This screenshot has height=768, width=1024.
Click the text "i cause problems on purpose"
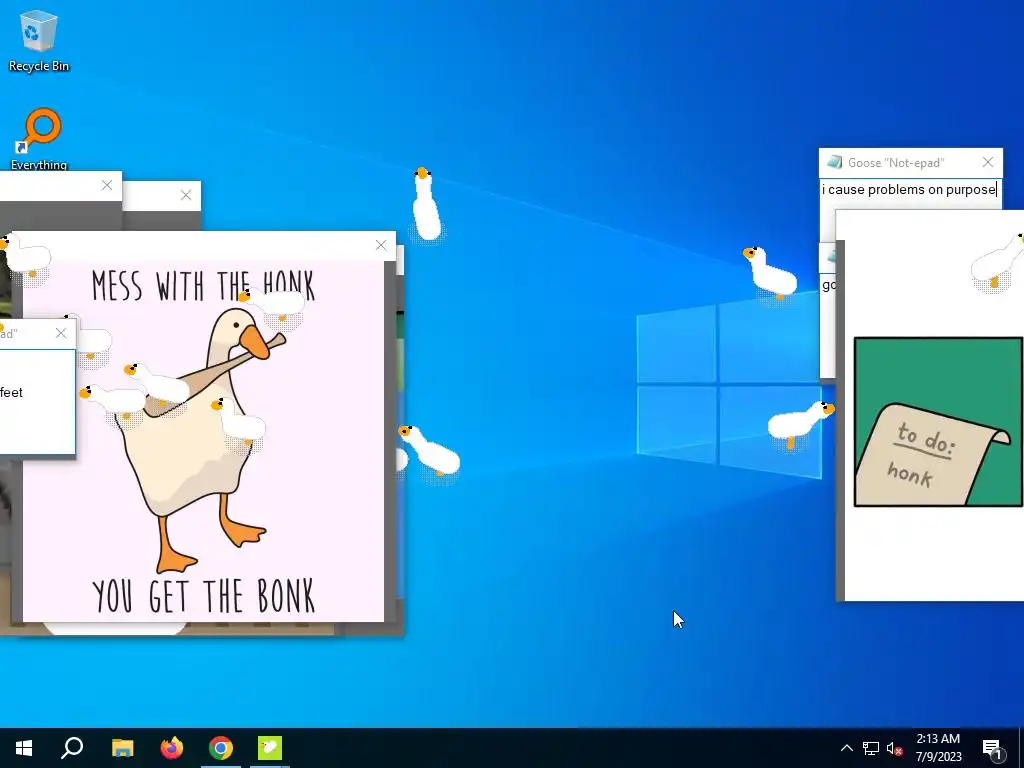908,189
